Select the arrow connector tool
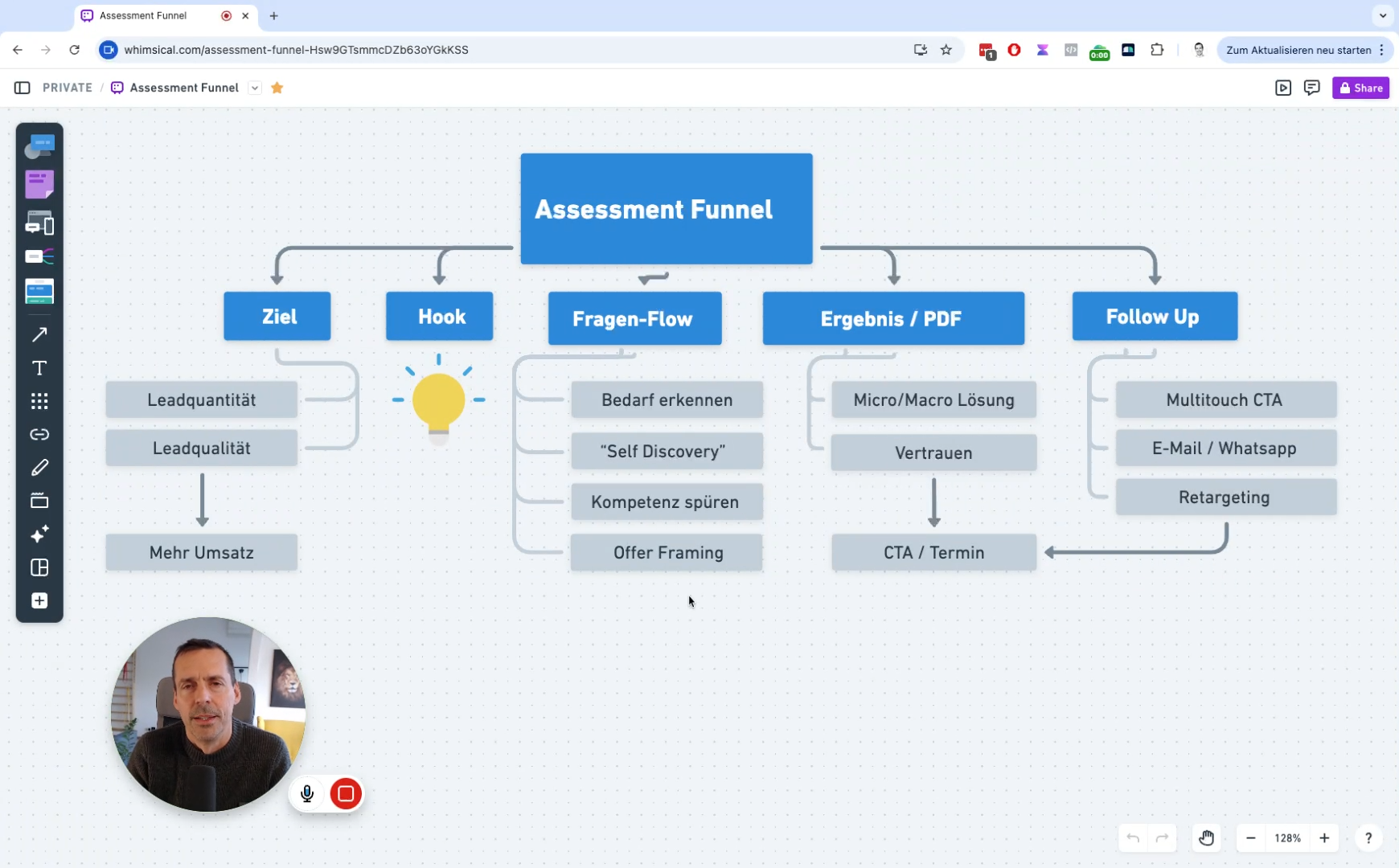Screen dimensions: 1399x868 [39, 334]
